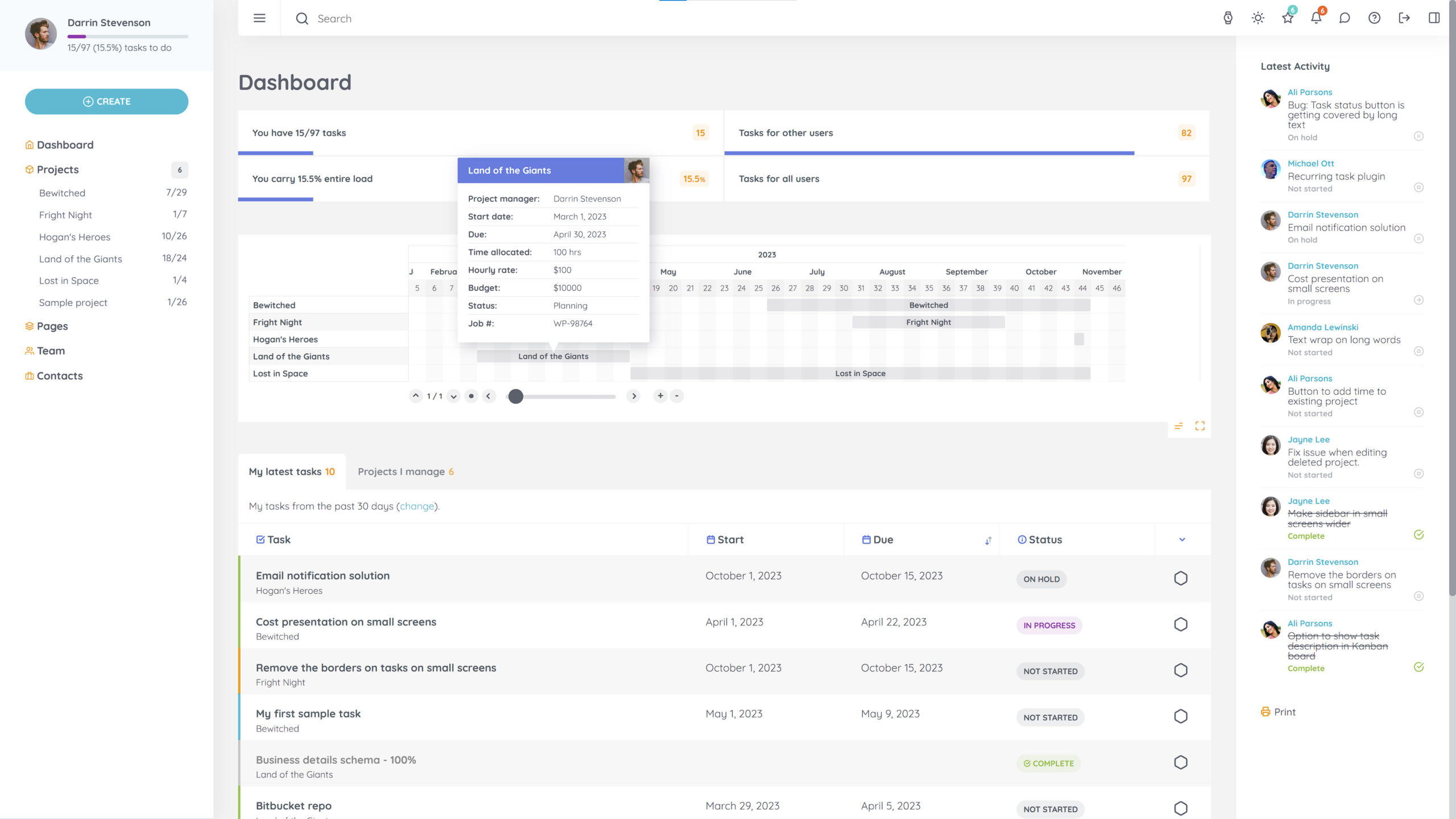The width and height of the screenshot is (1456, 819).
Task: Open the chat messages bubble
Action: pyautogui.click(x=1345, y=18)
